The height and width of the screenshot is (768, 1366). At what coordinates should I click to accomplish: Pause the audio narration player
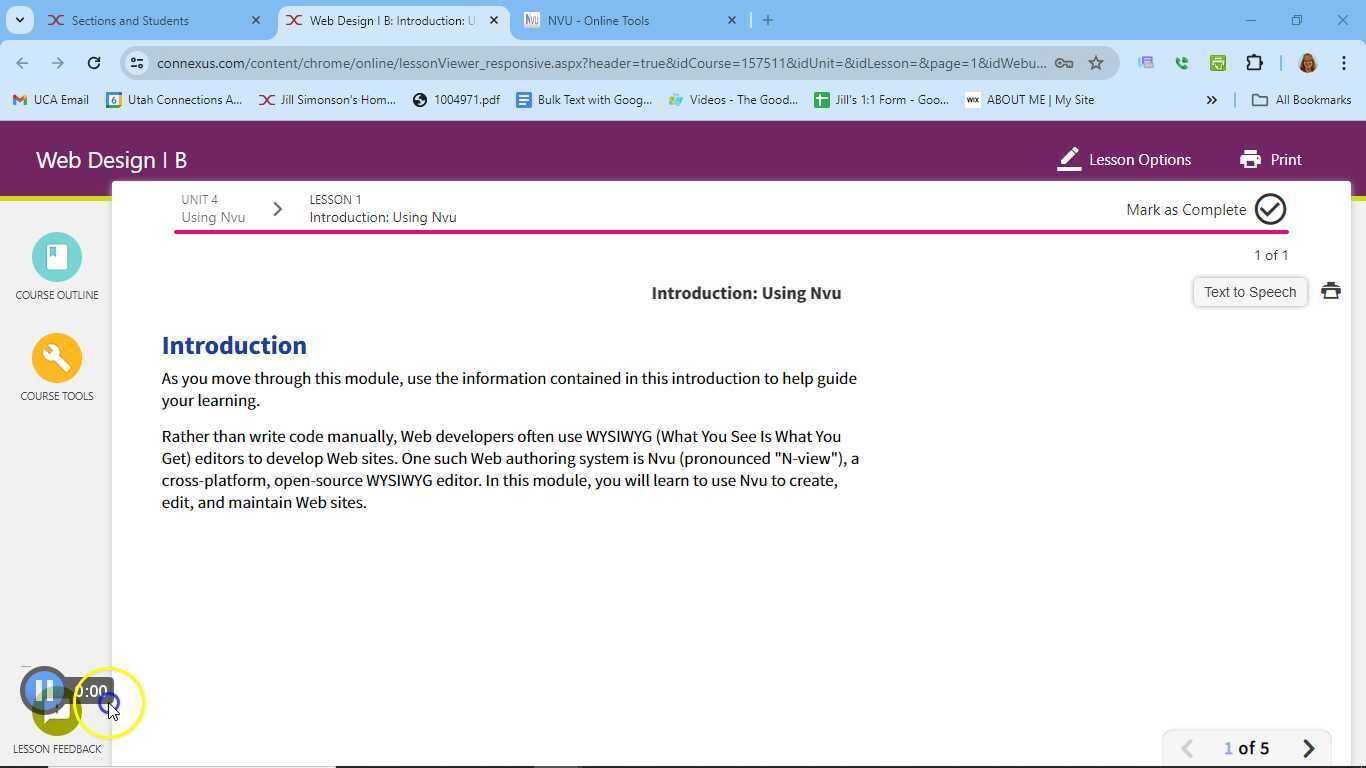44,690
